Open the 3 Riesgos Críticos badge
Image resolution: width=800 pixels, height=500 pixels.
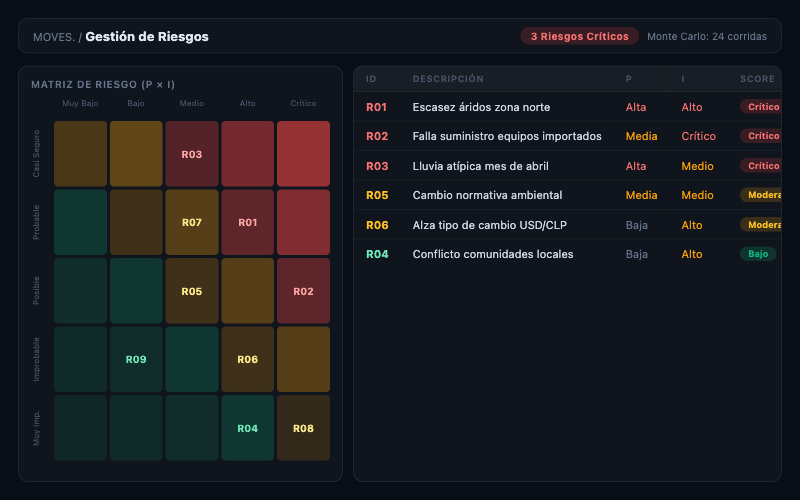click(x=580, y=36)
